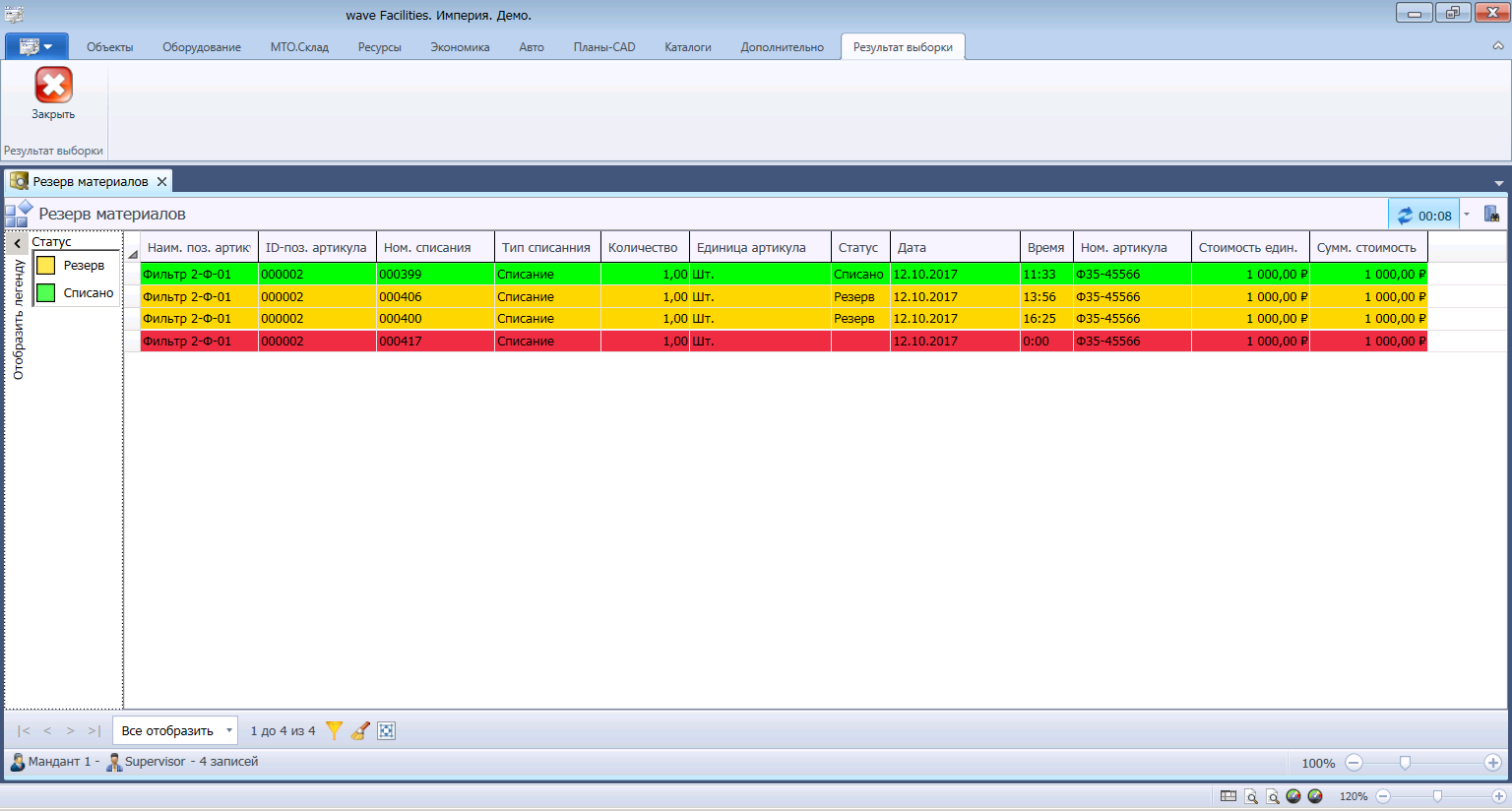Sort by the Количество column header

click(x=645, y=248)
